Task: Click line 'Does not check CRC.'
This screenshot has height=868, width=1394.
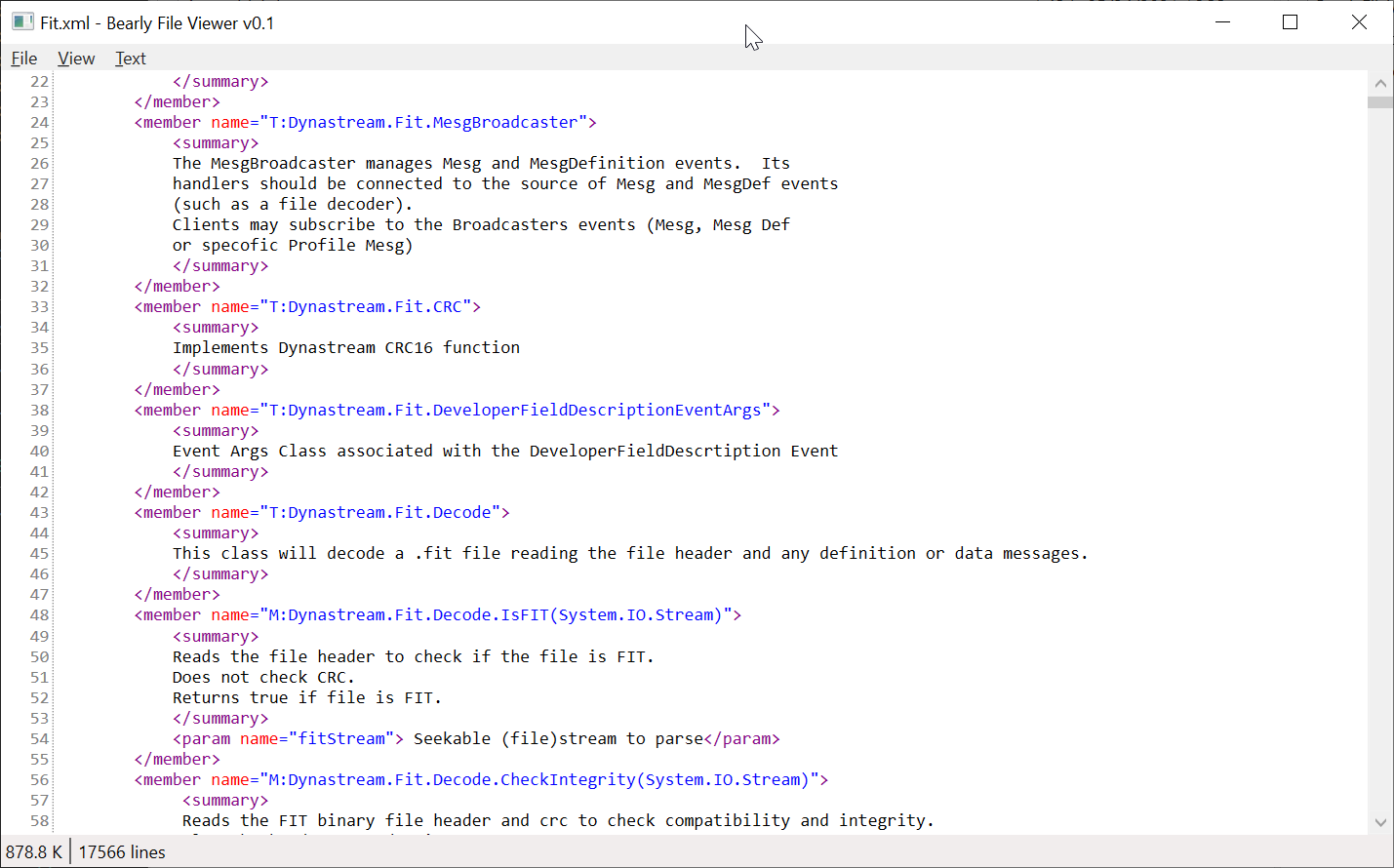Action: (x=263, y=677)
